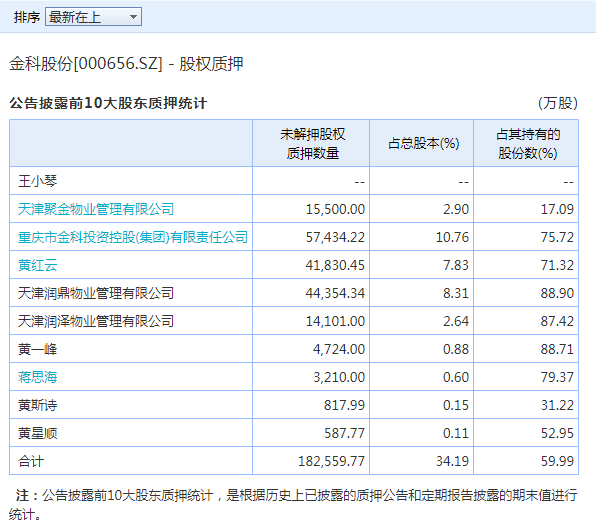Click the value 15,500.00
The image size is (596, 529).
(x=335, y=209)
